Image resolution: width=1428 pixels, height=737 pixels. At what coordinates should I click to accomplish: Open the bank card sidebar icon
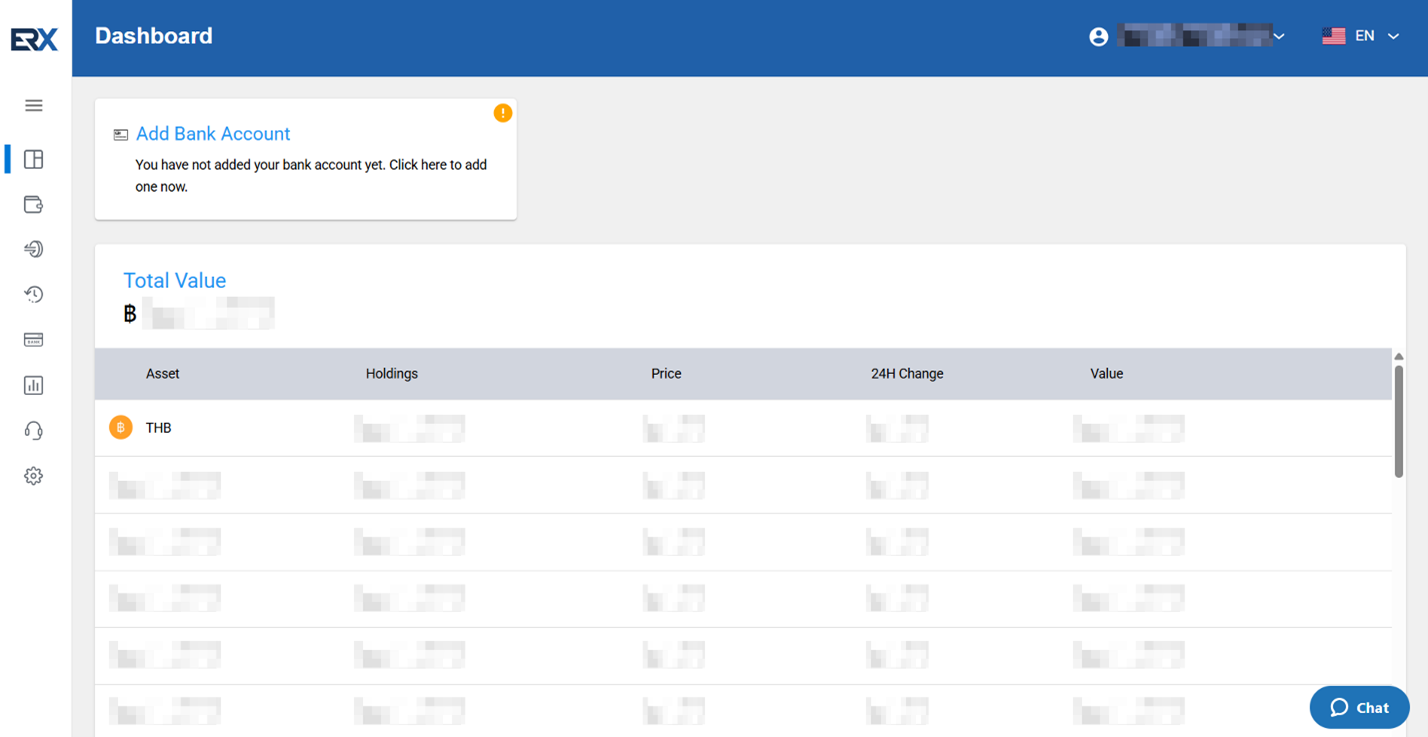click(34, 340)
